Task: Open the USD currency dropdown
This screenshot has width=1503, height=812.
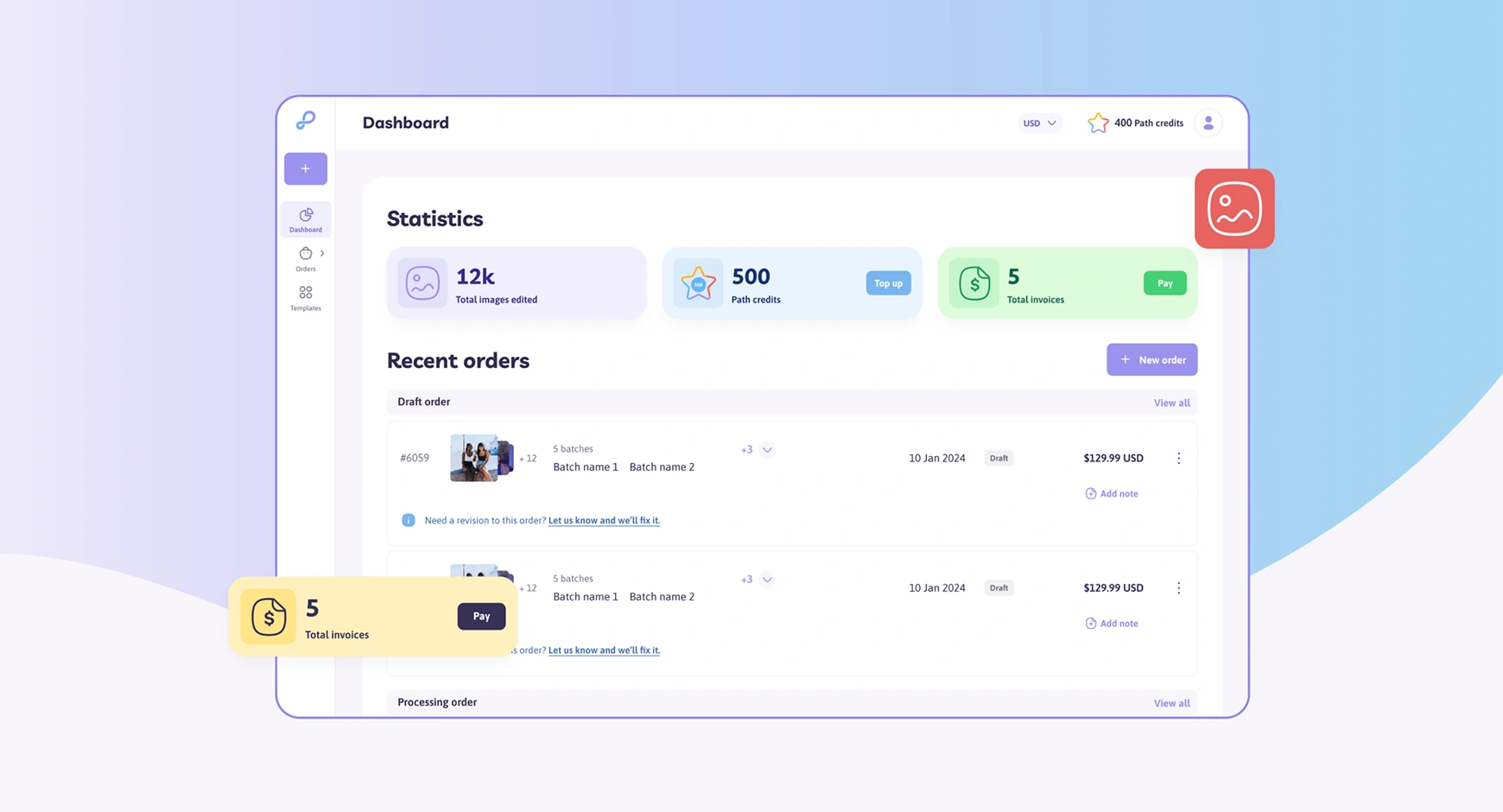Action: (1039, 123)
